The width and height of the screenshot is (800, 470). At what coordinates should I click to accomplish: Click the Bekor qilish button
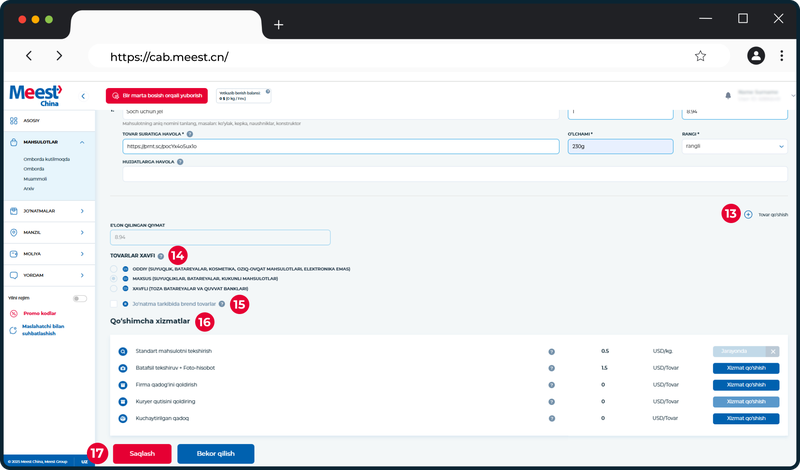(x=216, y=454)
